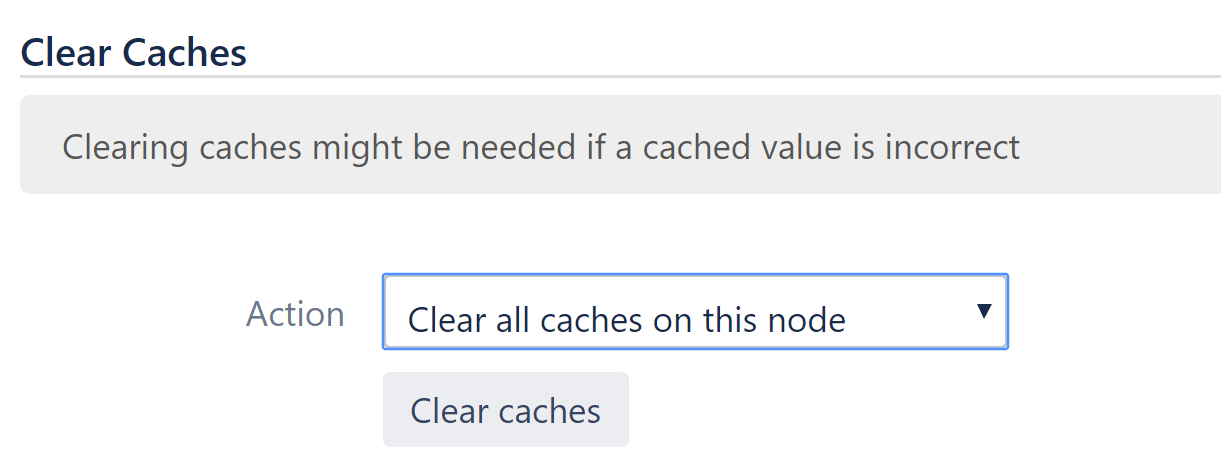
Task: Click the word "Clearing" in the info banner
Action: [x=125, y=148]
